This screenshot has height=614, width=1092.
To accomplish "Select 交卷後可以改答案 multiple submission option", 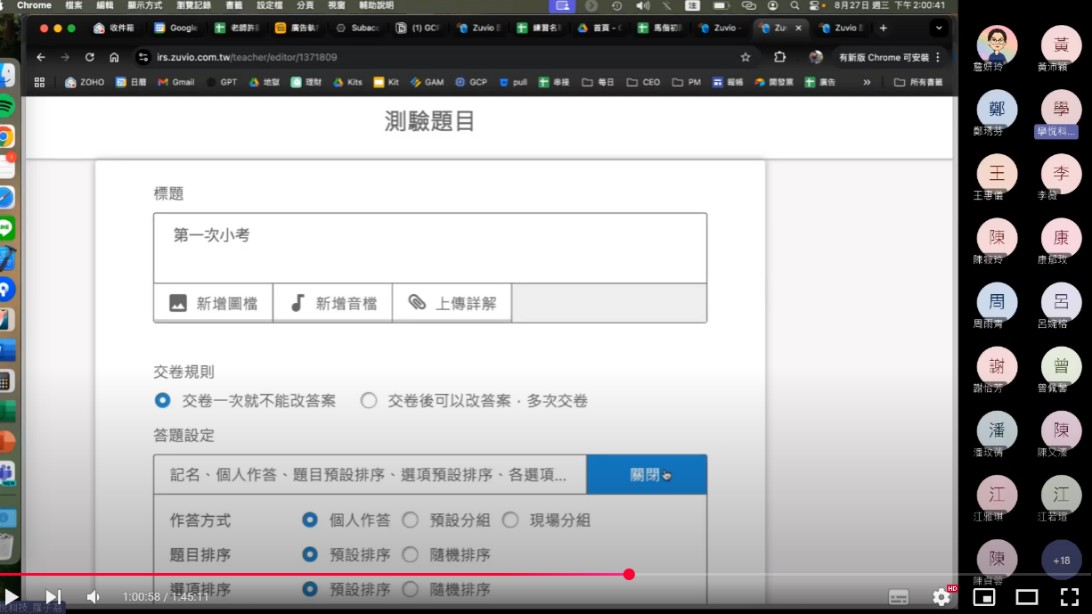I will tap(369, 401).
